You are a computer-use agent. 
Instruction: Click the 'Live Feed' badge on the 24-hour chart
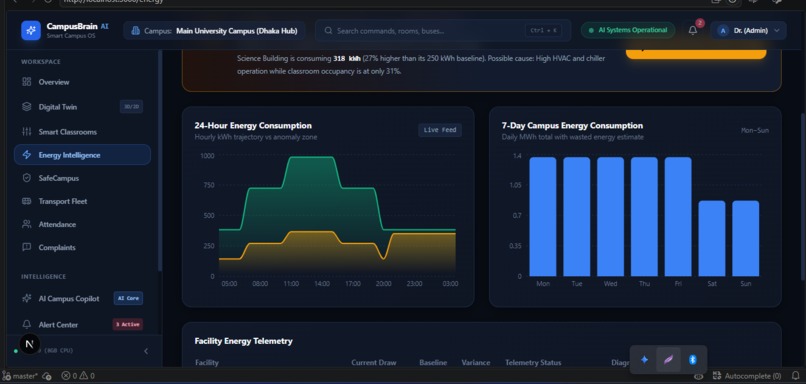click(x=439, y=130)
